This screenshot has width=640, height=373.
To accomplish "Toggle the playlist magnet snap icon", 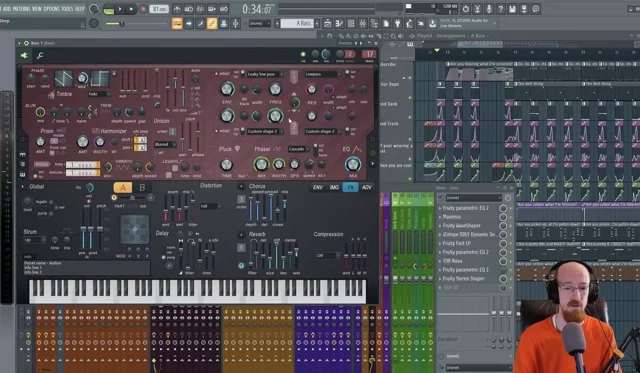I will click(330, 36).
